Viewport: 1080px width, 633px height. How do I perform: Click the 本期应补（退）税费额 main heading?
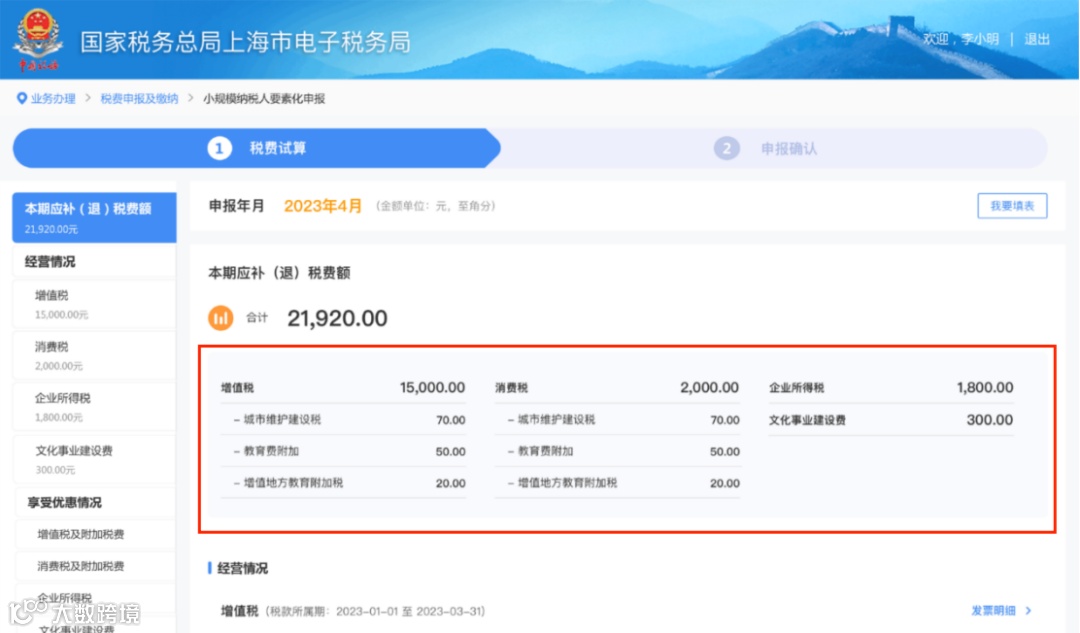click(280, 273)
